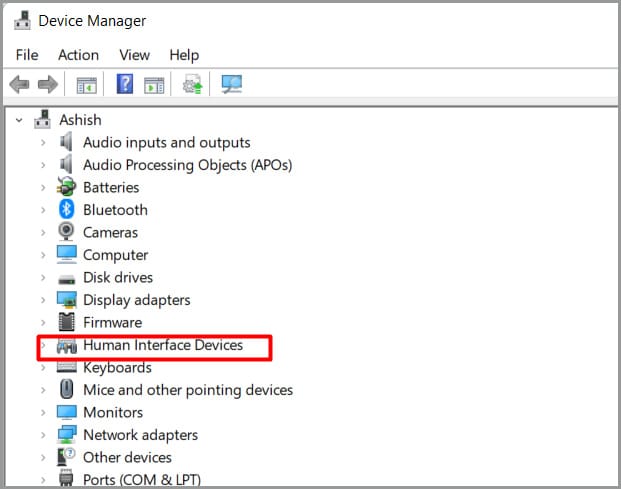Click the Cameras webcam icon
Image resolution: width=621 pixels, height=489 pixels.
pos(66,232)
